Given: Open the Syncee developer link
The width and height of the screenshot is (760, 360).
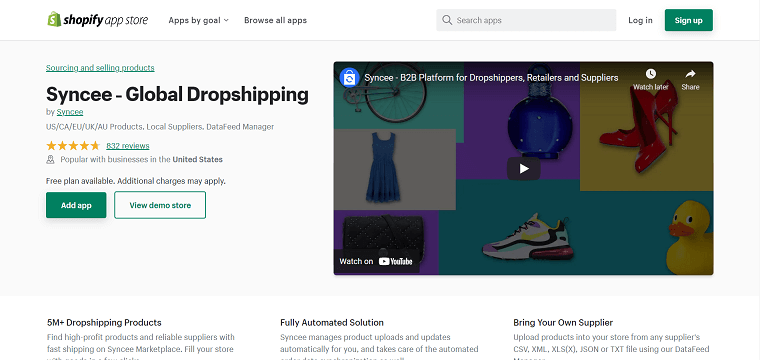Looking at the screenshot, I should coord(70,112).
